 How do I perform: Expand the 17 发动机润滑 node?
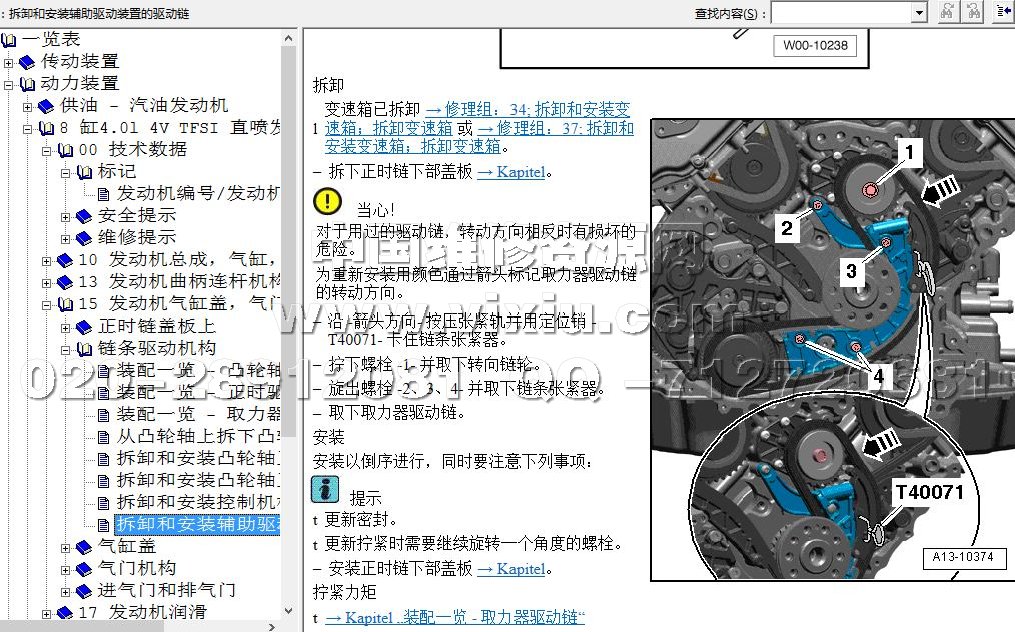coord(47,612)
